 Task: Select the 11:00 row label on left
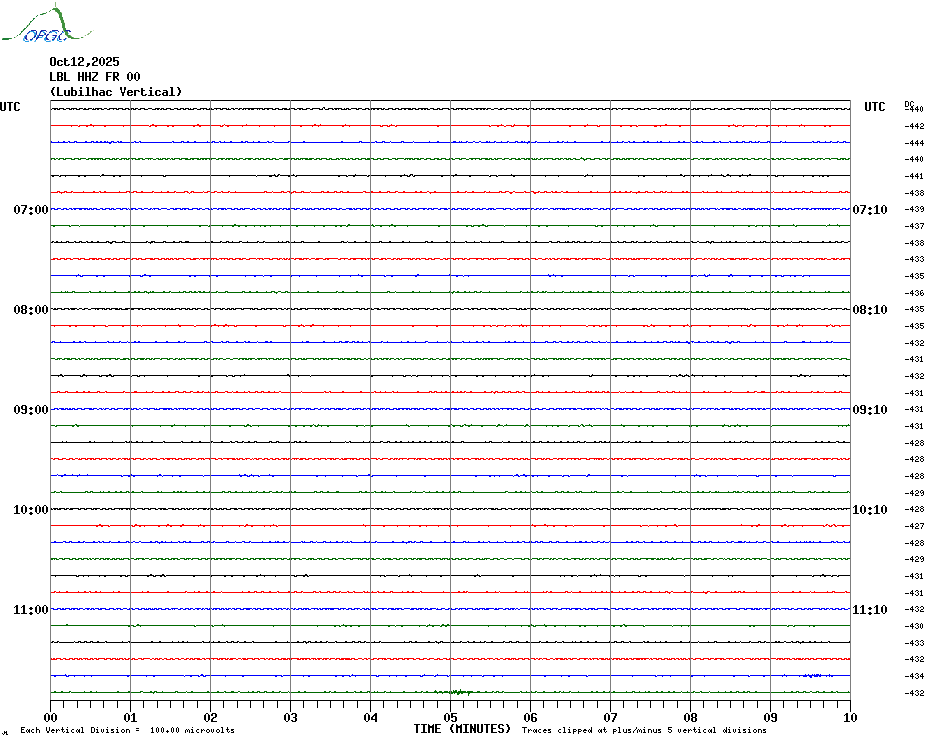(x=30, y=610)
